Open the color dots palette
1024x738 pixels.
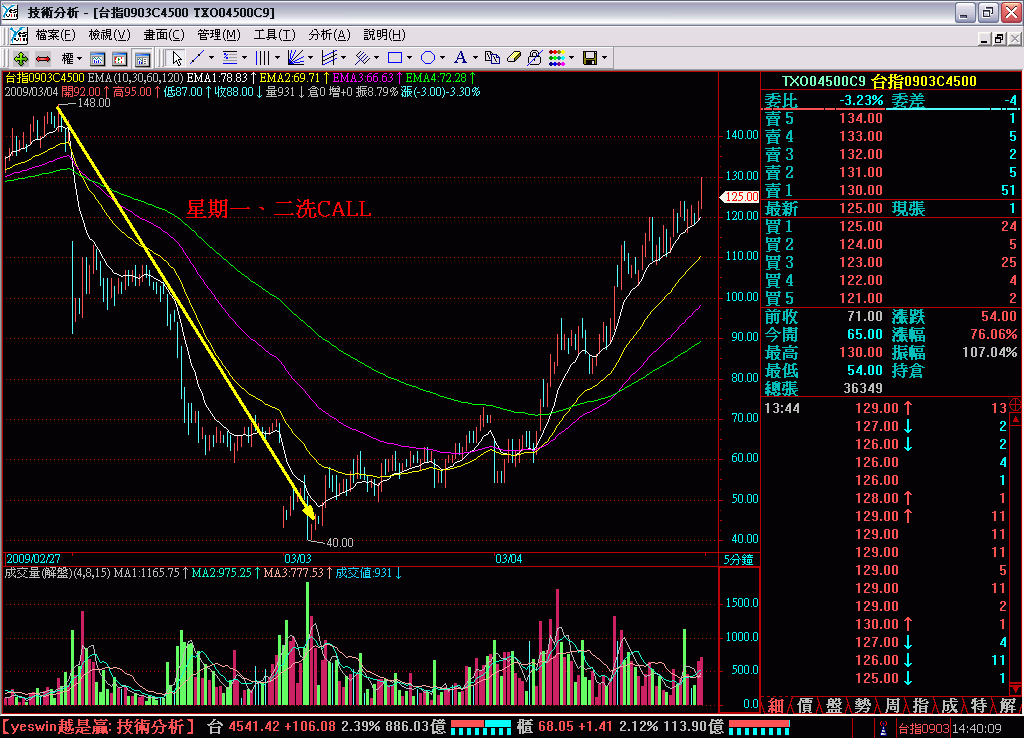pyautogui.click(x=557, y=58)
